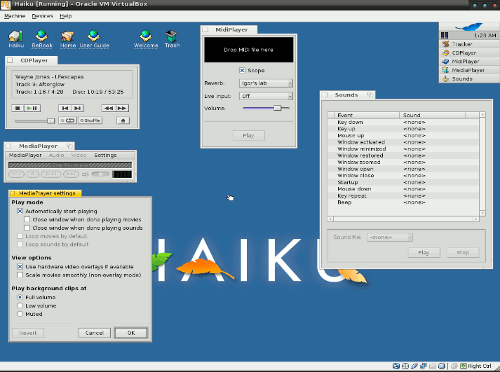
Task: Click the fast-forward button in CDPlayer
Action: (x=122, y=108)
